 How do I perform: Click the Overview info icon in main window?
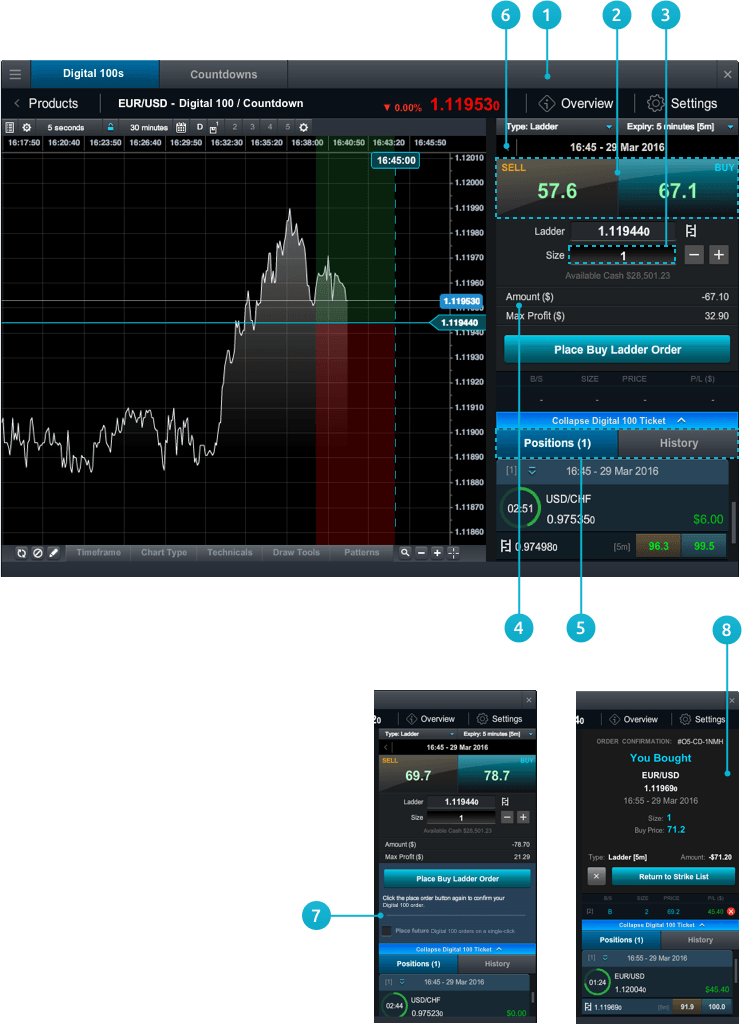tap(547, 103)
